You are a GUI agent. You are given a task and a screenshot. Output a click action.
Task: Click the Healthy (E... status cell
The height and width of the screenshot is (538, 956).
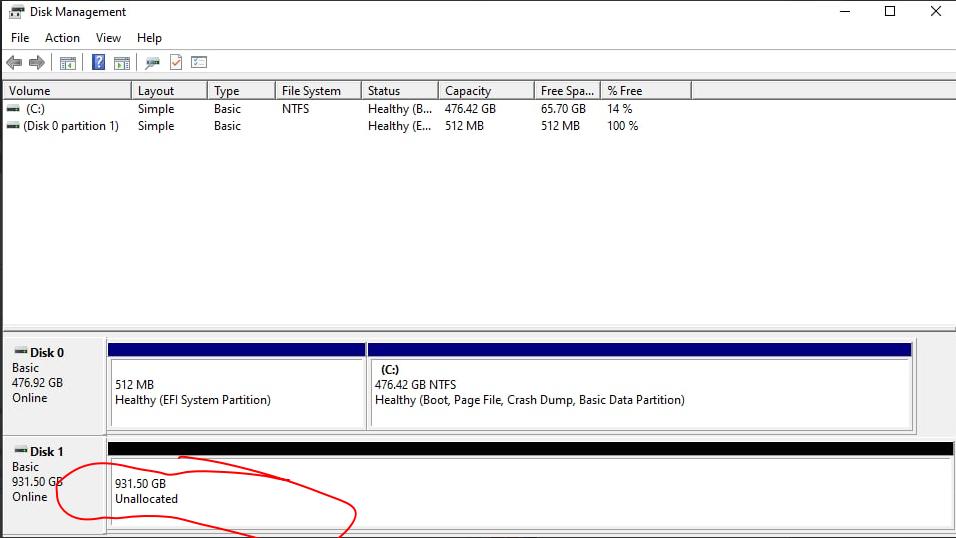(x=400, y=126)
